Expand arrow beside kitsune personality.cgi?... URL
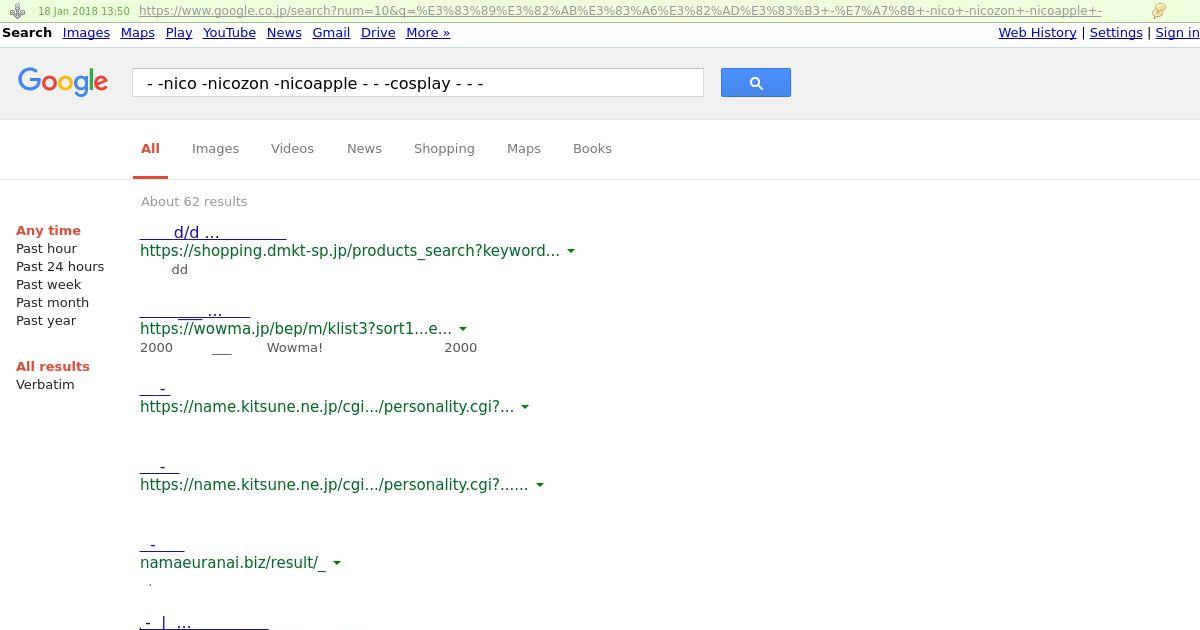This screenshot has width=1200, height=630. (x=525, y=407)
